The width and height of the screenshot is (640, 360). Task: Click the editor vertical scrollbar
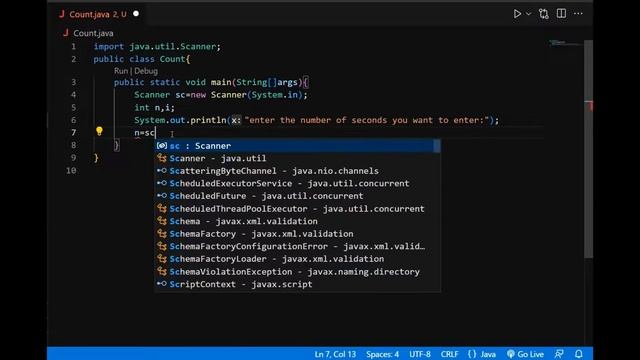[x=588, y=149]
